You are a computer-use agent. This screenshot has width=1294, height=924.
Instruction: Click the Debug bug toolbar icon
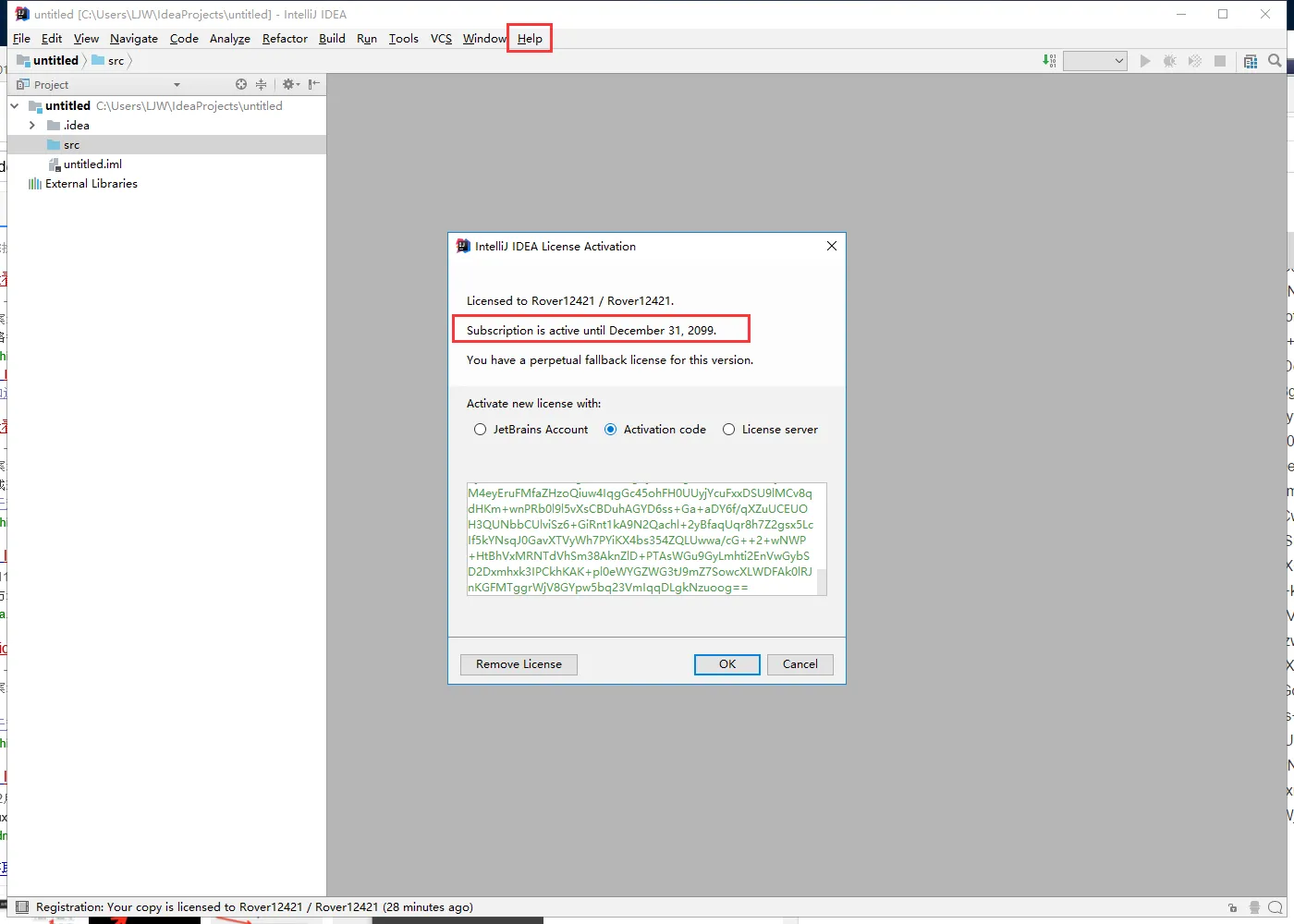pyautogui.click(x=1169, y=61)
